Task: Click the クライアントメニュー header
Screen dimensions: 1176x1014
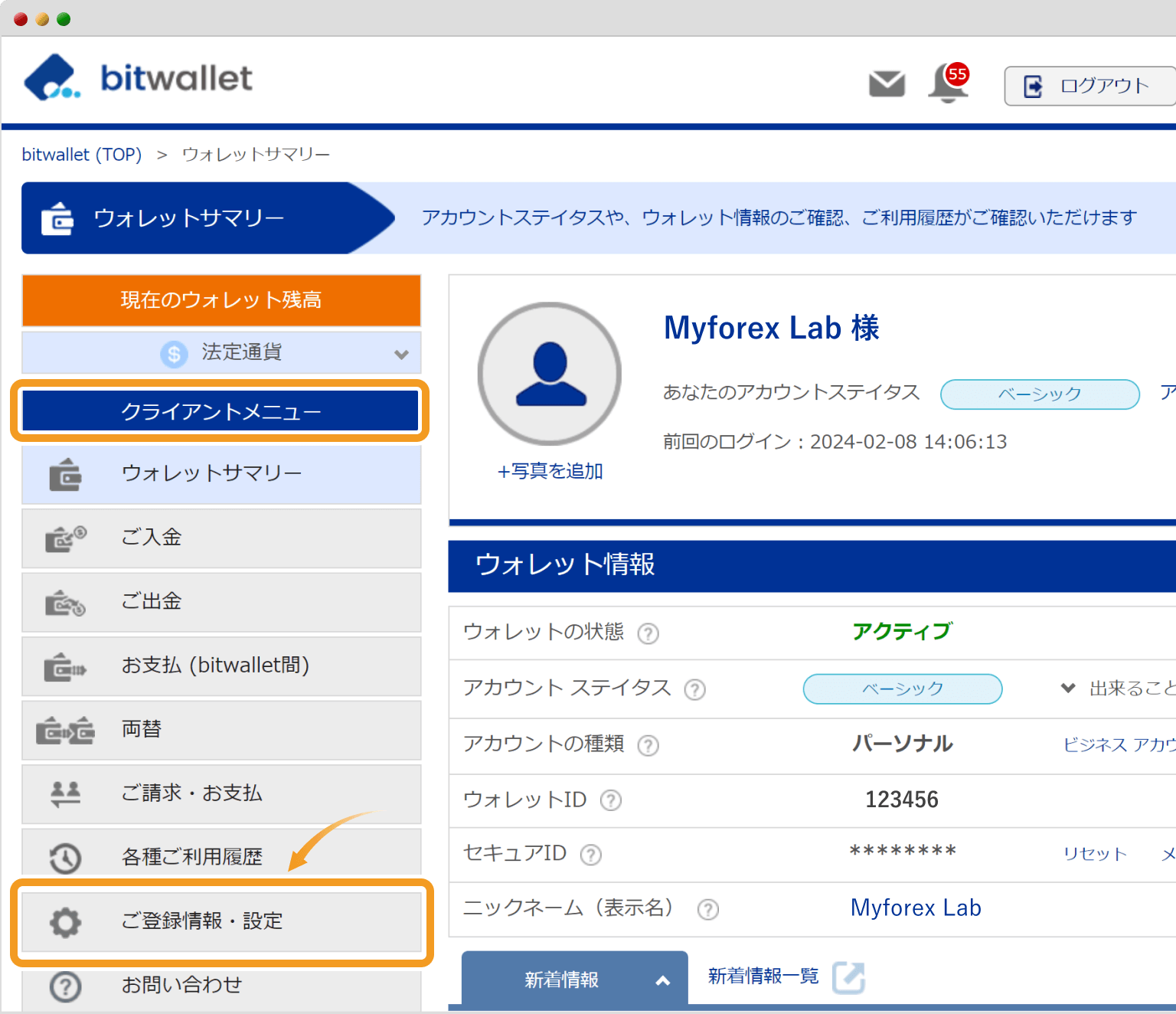Action: [x=220, y=411]
